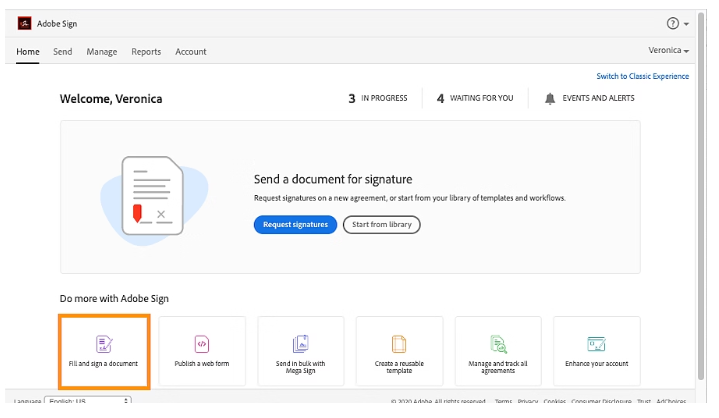Open the help question mark menu
The height and width of the screenshot is (418, 719).
tap(673, 23)
